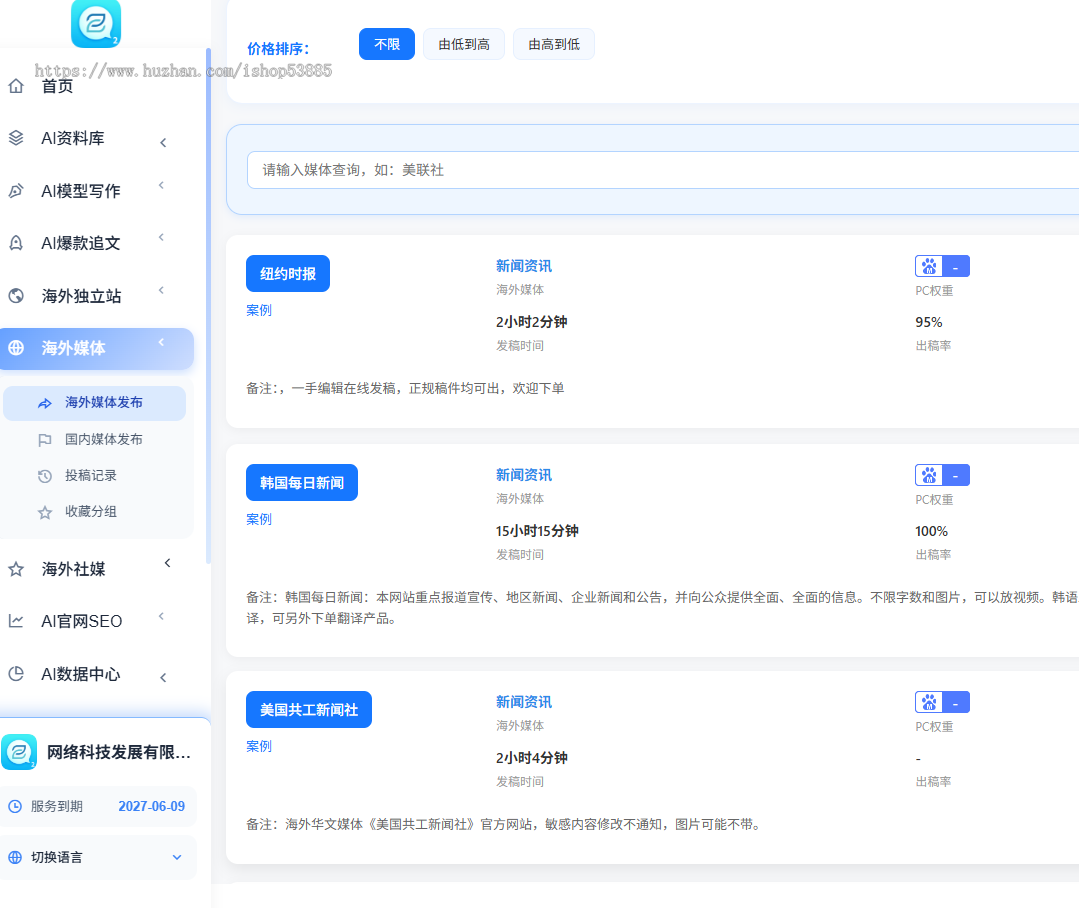Screen dimensions: 1079x908
Task: Click the 95% publish rate value
Action: coord(928,322)
